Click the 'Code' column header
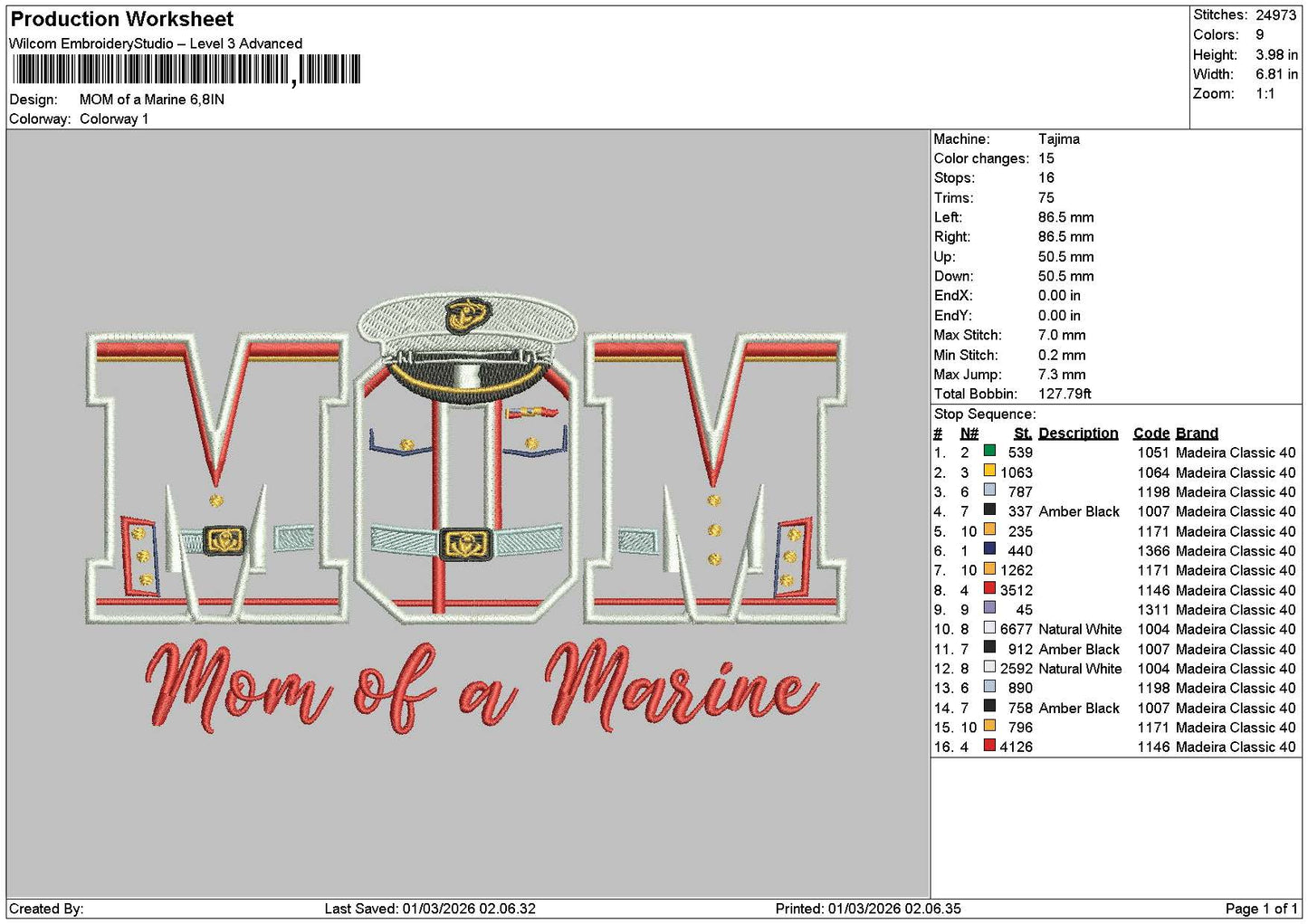Viewport: 1308px width, 924px height. (1151, 433)
